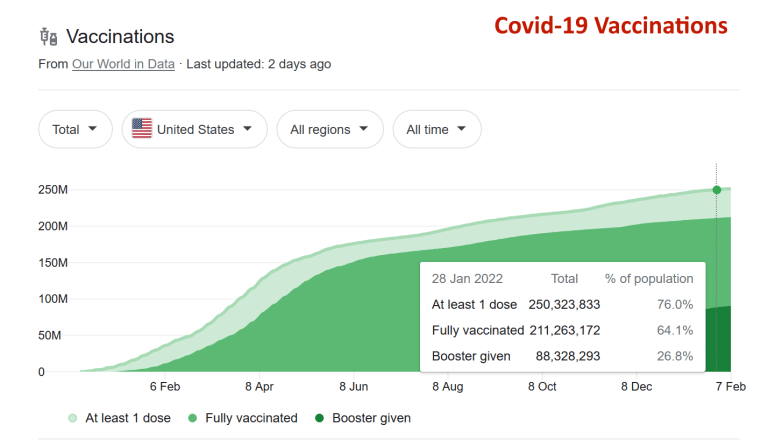Click the Vaccinations heading text

pyautogui.click(x=120, y=37)
